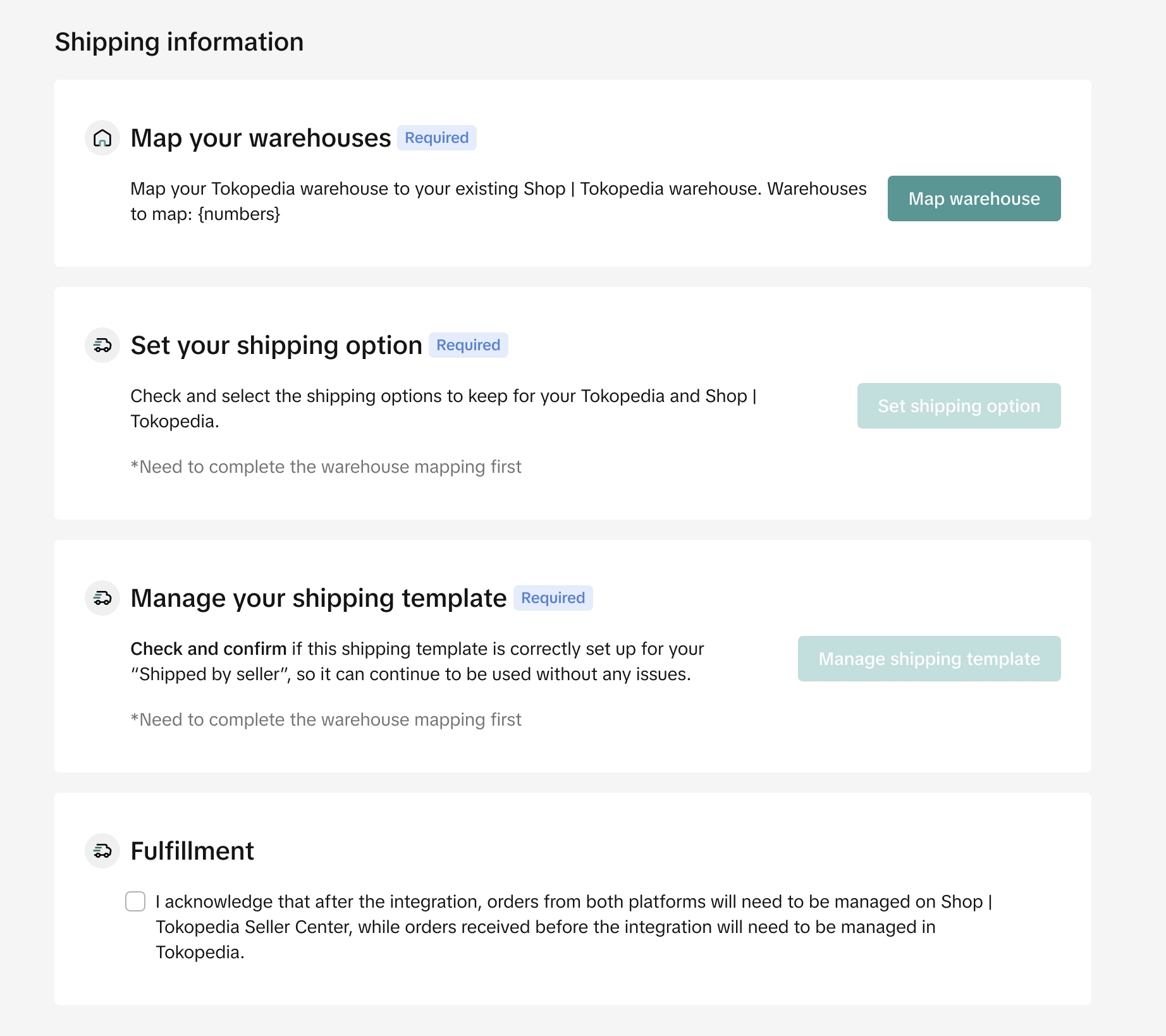Image resolution: width=1166 pixels, height=1036 pixels.
Task: Tick the integration acknowledgement checkbox
Action: click(x=135, y=901)
